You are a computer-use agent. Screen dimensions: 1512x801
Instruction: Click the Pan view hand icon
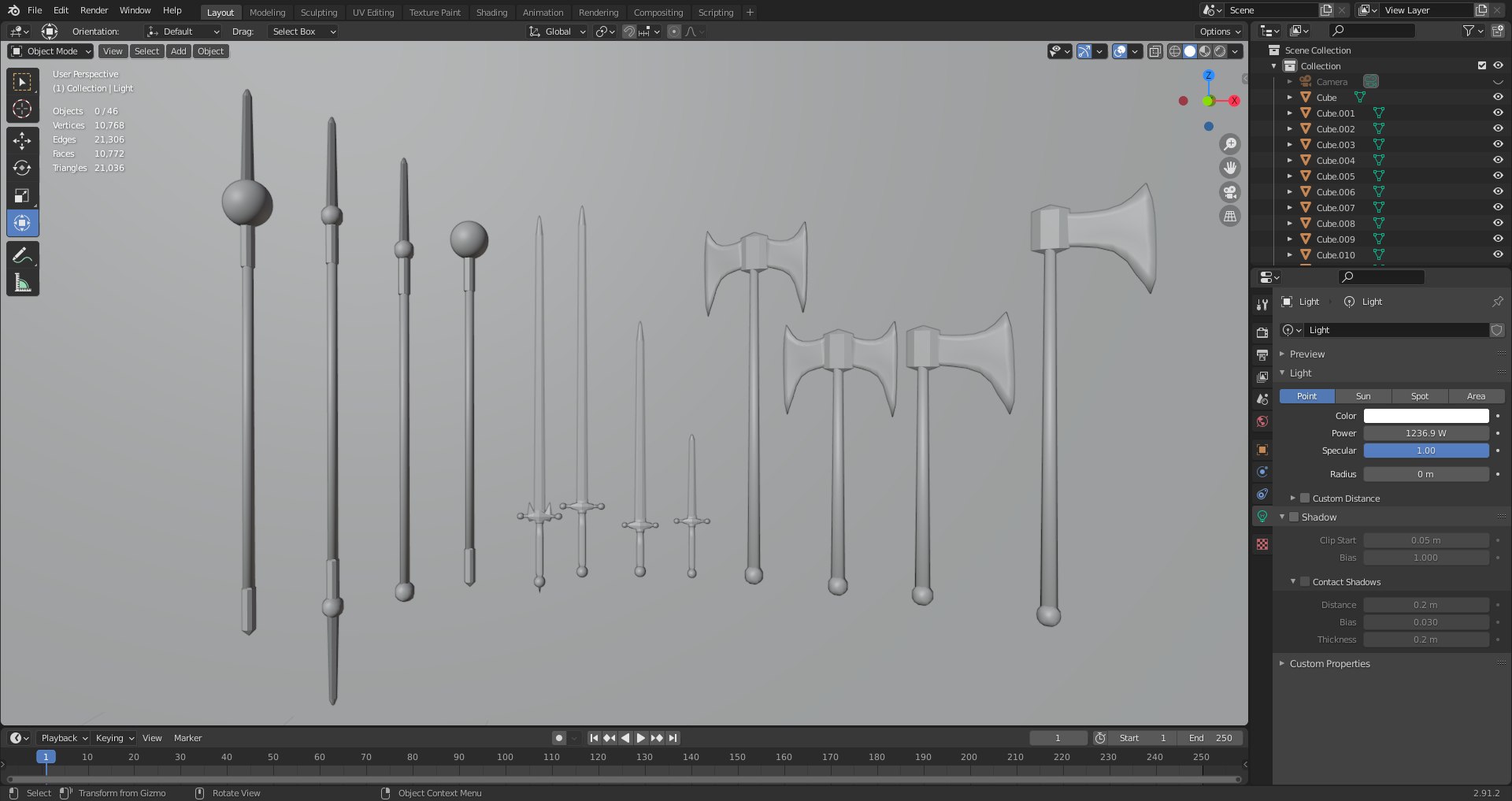(1229, 168)
